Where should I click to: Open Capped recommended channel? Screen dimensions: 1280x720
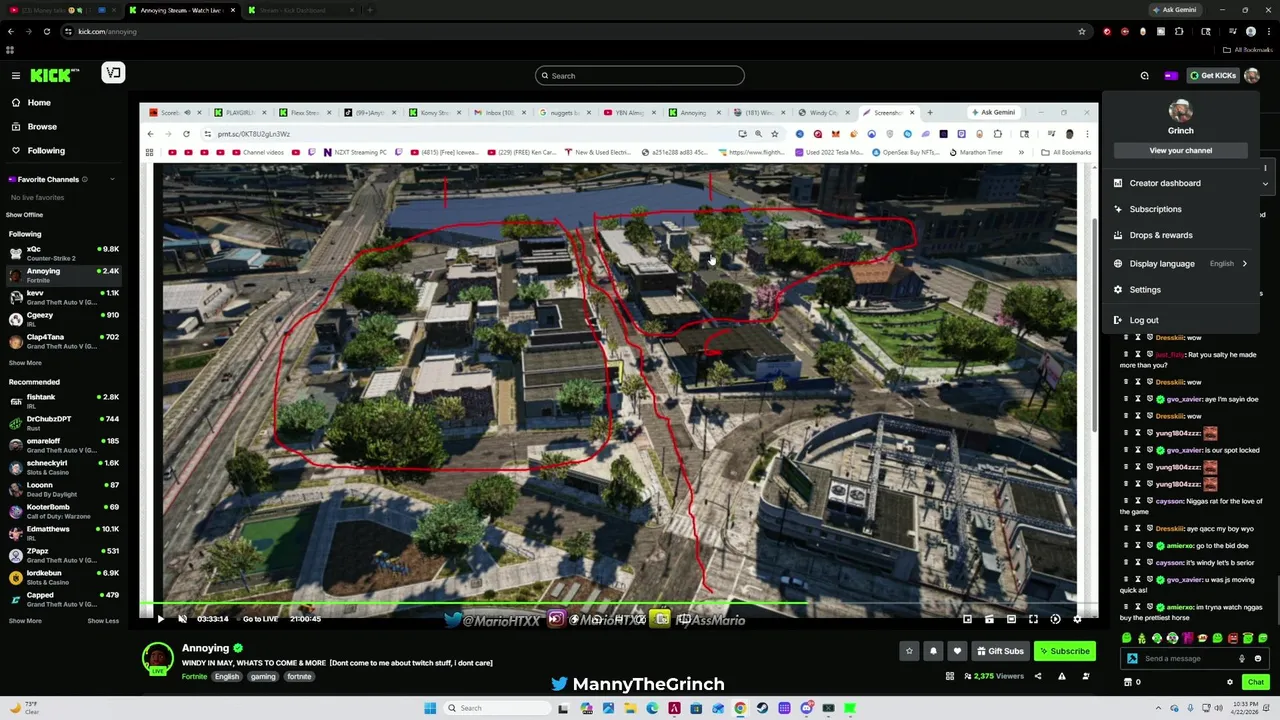point(63,599)
